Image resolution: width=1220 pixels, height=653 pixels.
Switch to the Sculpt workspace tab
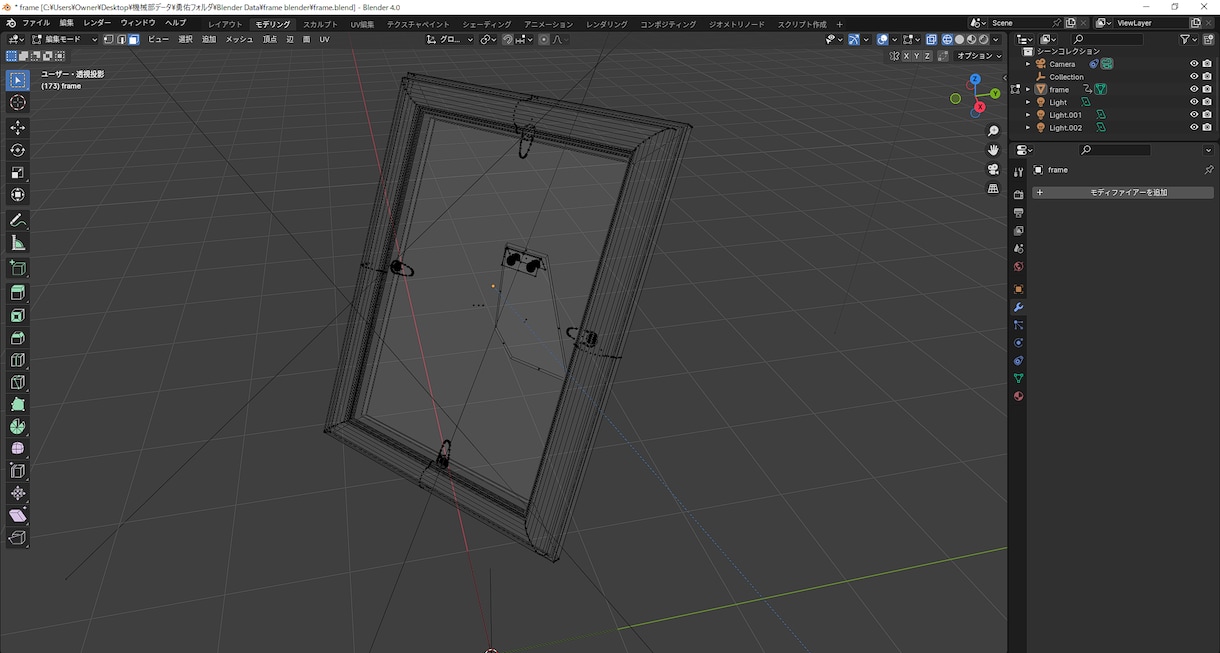point(320,23)
